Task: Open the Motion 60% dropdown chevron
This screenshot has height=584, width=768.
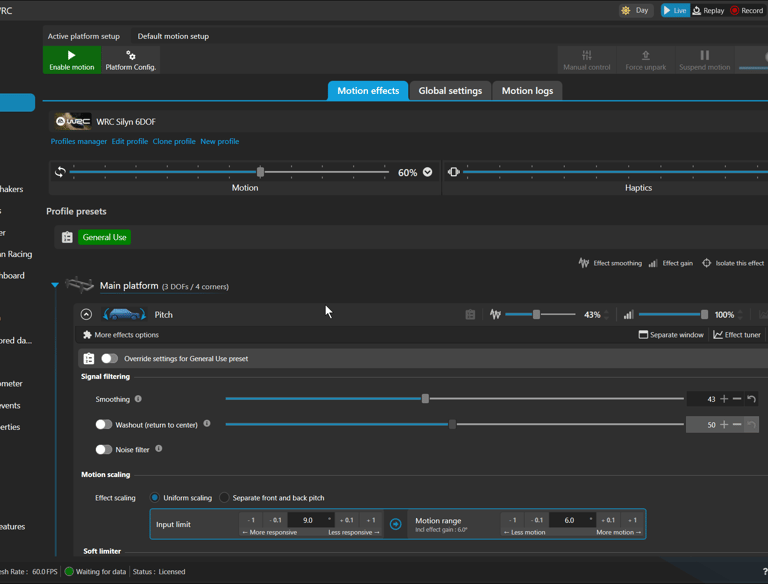Action: click(x=428, y=172)
